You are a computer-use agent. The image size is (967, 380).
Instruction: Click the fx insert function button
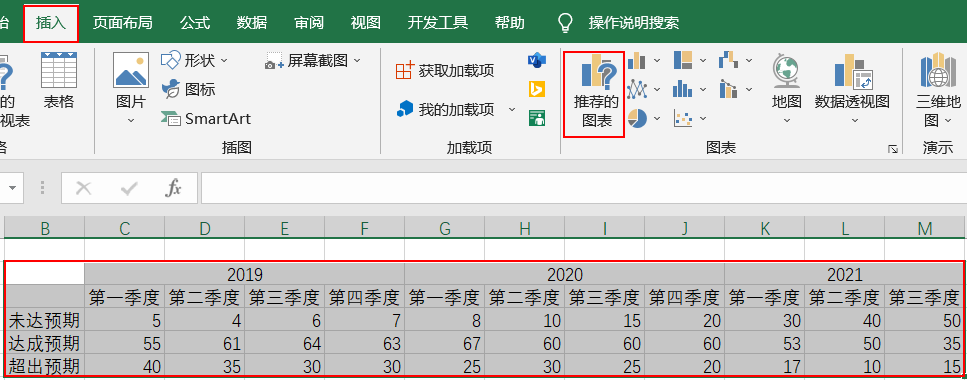pyautogui.click(x=173, y=188)
